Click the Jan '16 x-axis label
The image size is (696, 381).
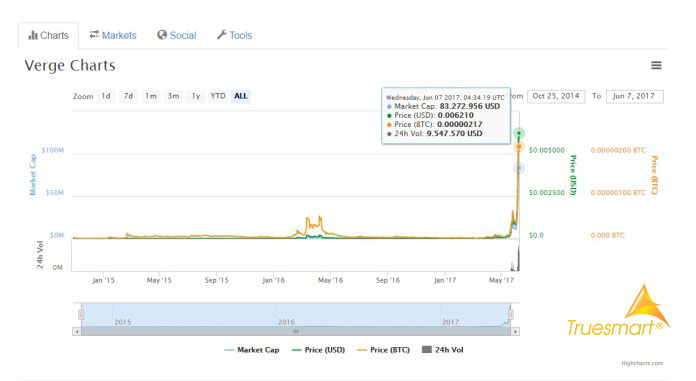(x=273, y=280)
